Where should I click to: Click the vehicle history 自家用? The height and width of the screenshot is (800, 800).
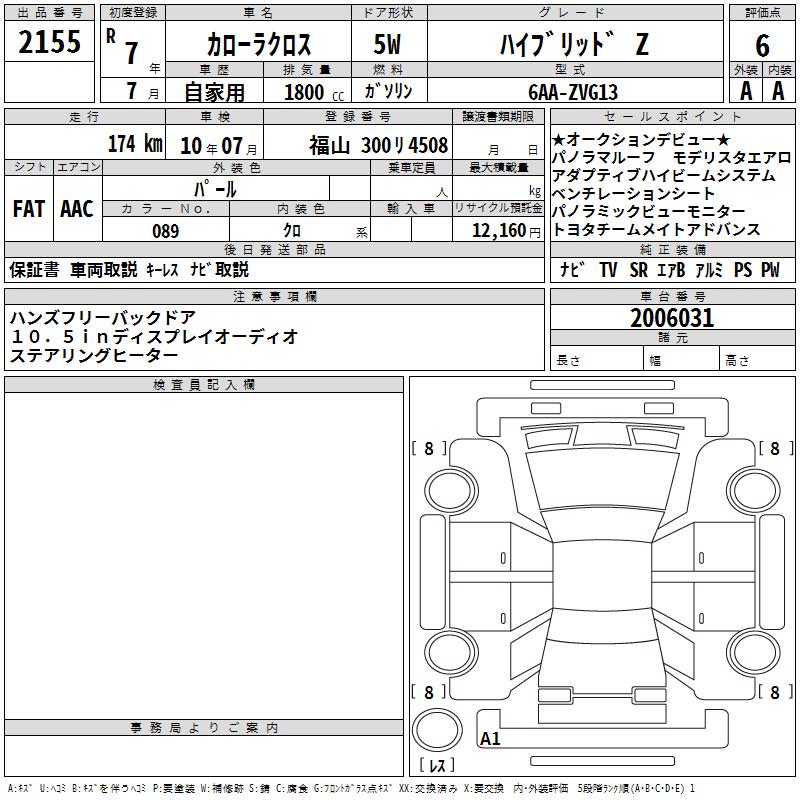point(214,92)
